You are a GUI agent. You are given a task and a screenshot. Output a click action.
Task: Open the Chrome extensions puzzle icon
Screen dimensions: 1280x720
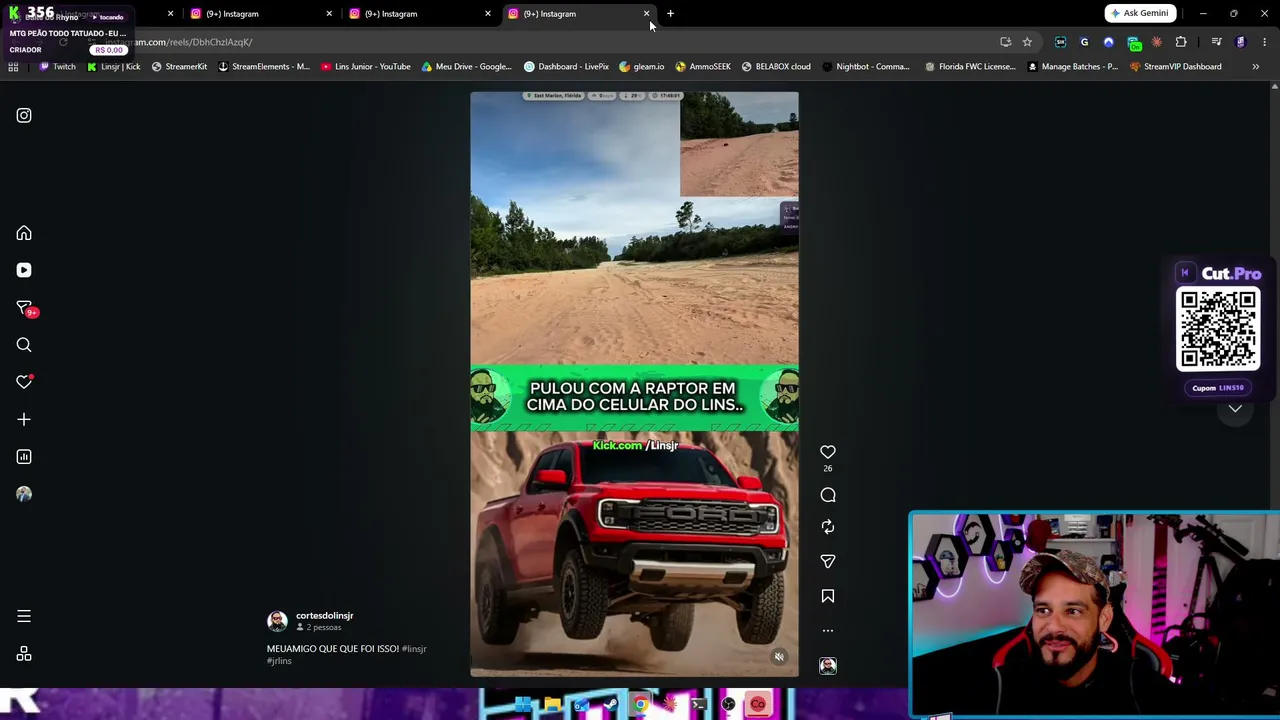point(1181,42)
